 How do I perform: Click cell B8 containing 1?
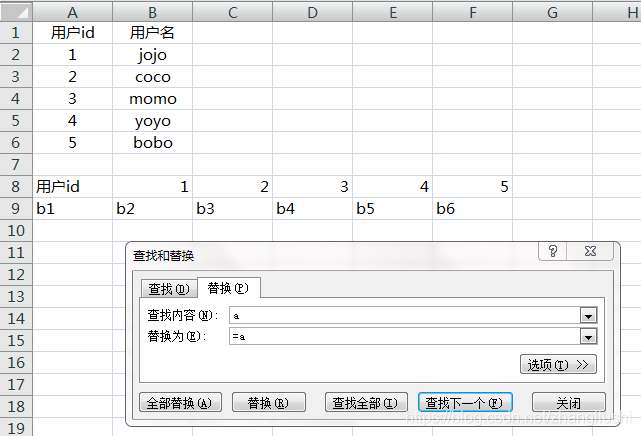tap(152, 187)
